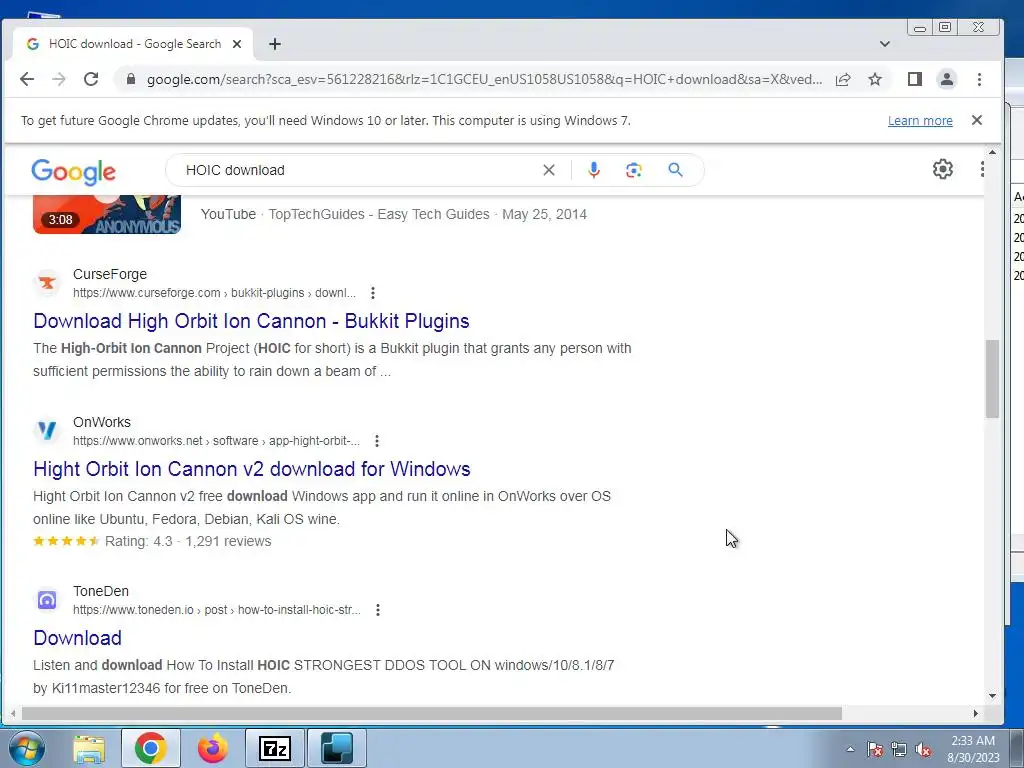Click the OnWorks site favicon

47,430
